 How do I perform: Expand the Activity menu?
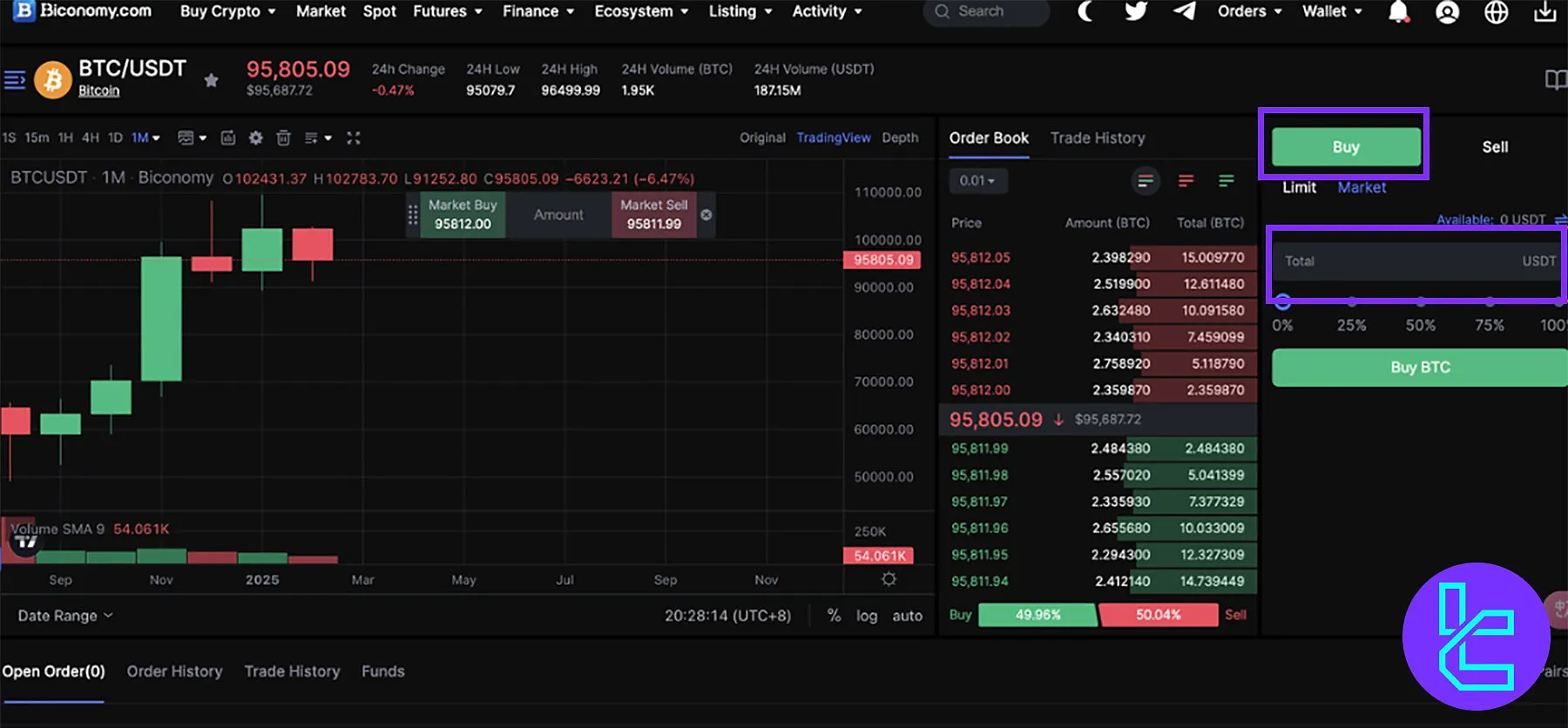(827, 11)
